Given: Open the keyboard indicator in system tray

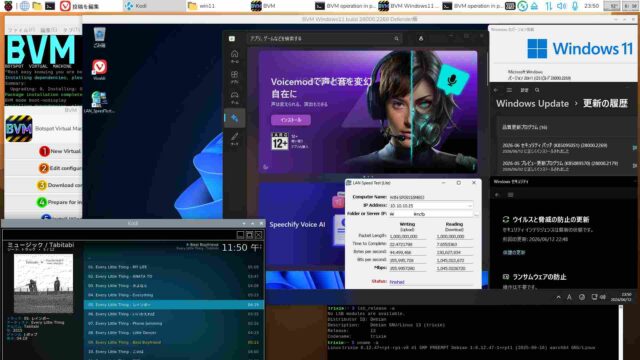Looking at the screenshot, I should (x=510, y=6).
